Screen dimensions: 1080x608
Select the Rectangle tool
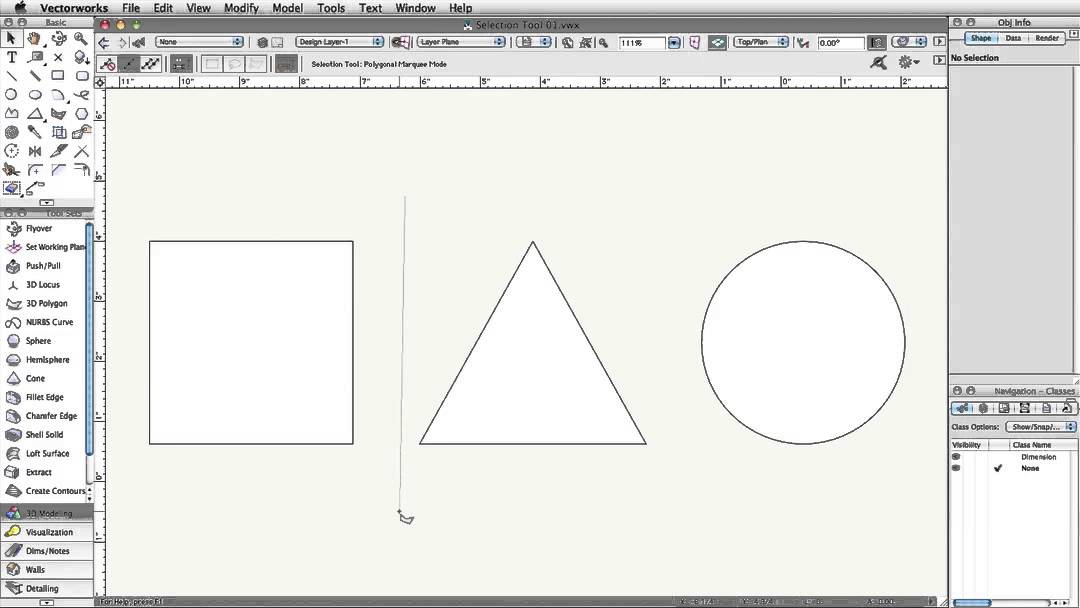pyautogui.click(x=59, y=76)
